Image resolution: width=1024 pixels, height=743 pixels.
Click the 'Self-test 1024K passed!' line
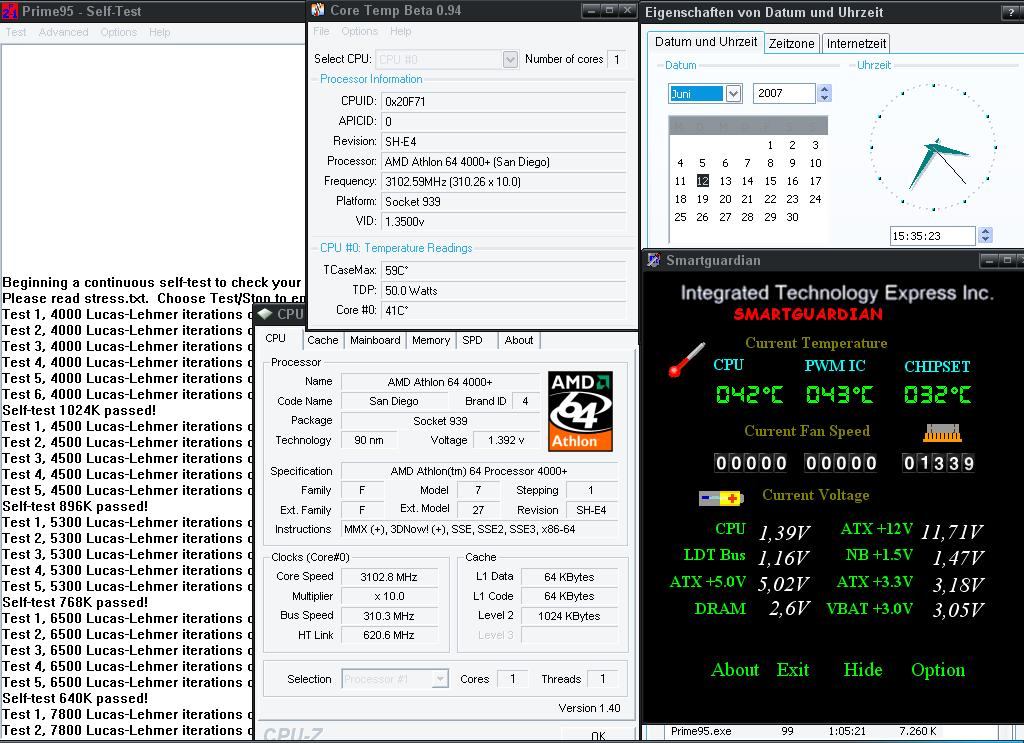pyautogui.click(x=79, y=410)
